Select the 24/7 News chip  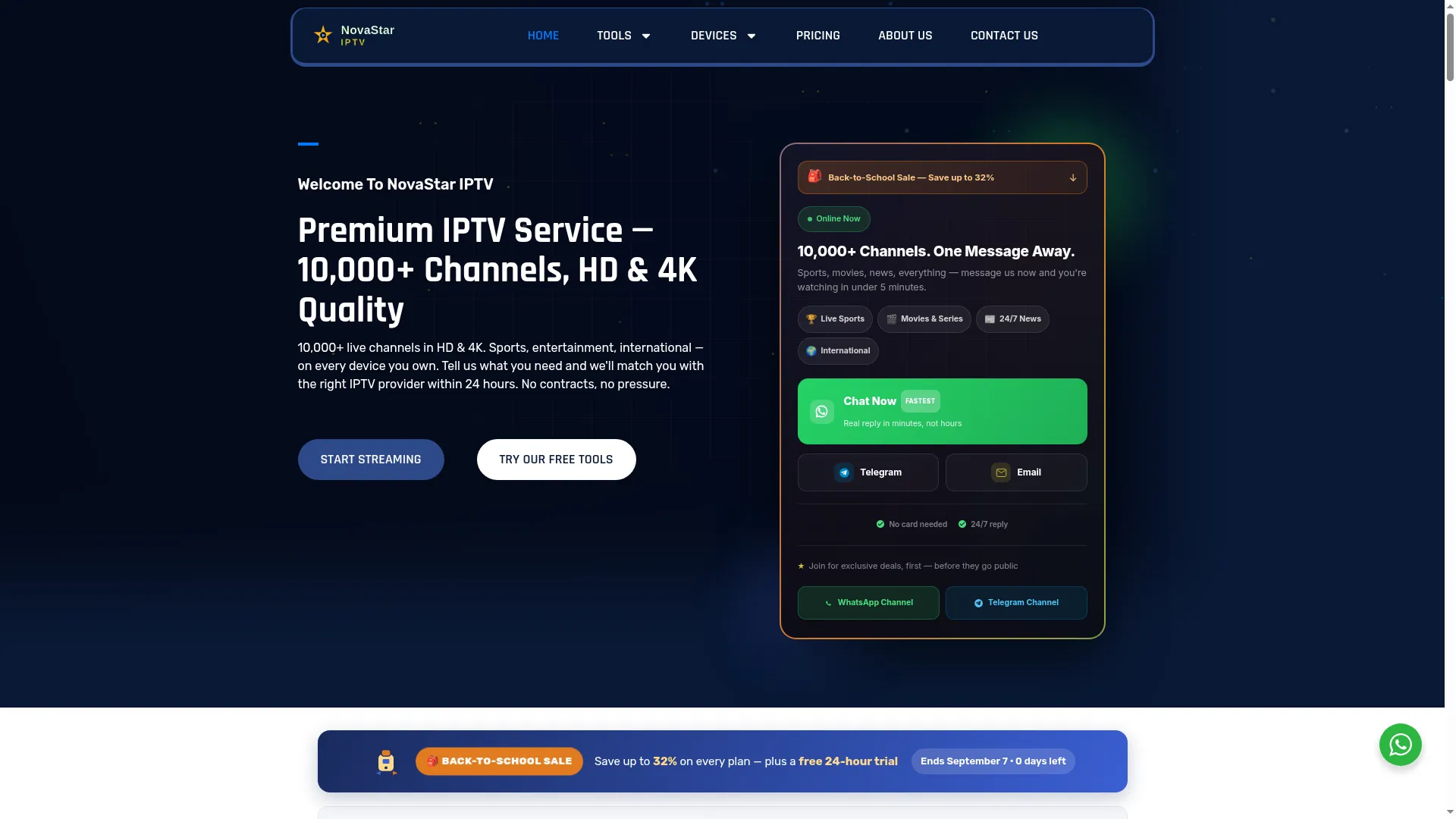click(x=1012, y=319)
